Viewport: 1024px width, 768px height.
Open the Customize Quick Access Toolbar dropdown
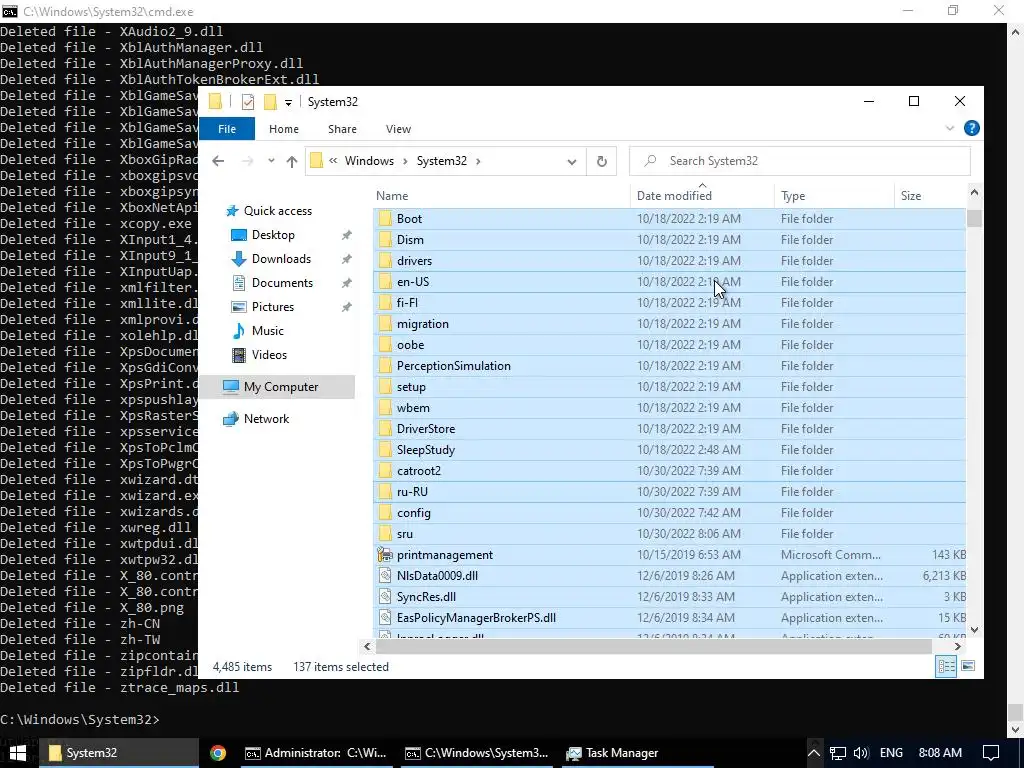coord(288,103)
